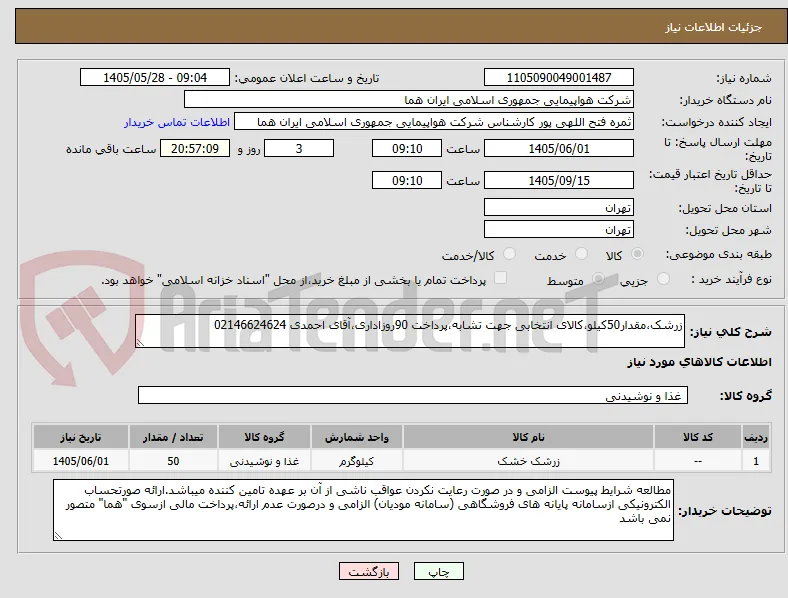Click the need date cell 1405/06/01
The image size is (788, 598).
[81, 461]
